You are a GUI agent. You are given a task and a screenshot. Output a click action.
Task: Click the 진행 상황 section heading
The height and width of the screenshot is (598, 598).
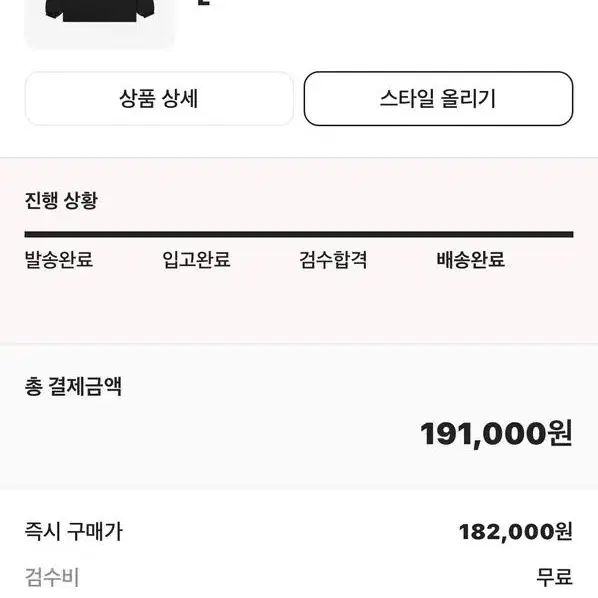pos(61,200)
